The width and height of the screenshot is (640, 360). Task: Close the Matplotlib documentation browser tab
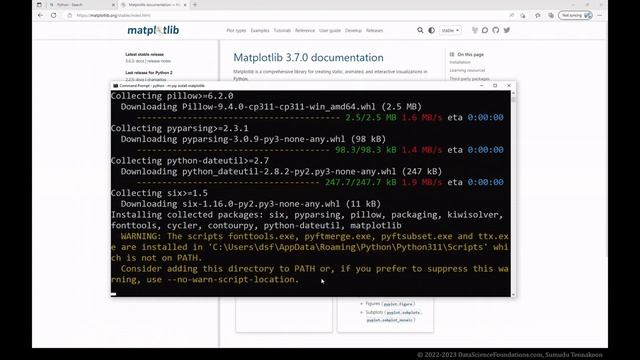click(185, 4)
